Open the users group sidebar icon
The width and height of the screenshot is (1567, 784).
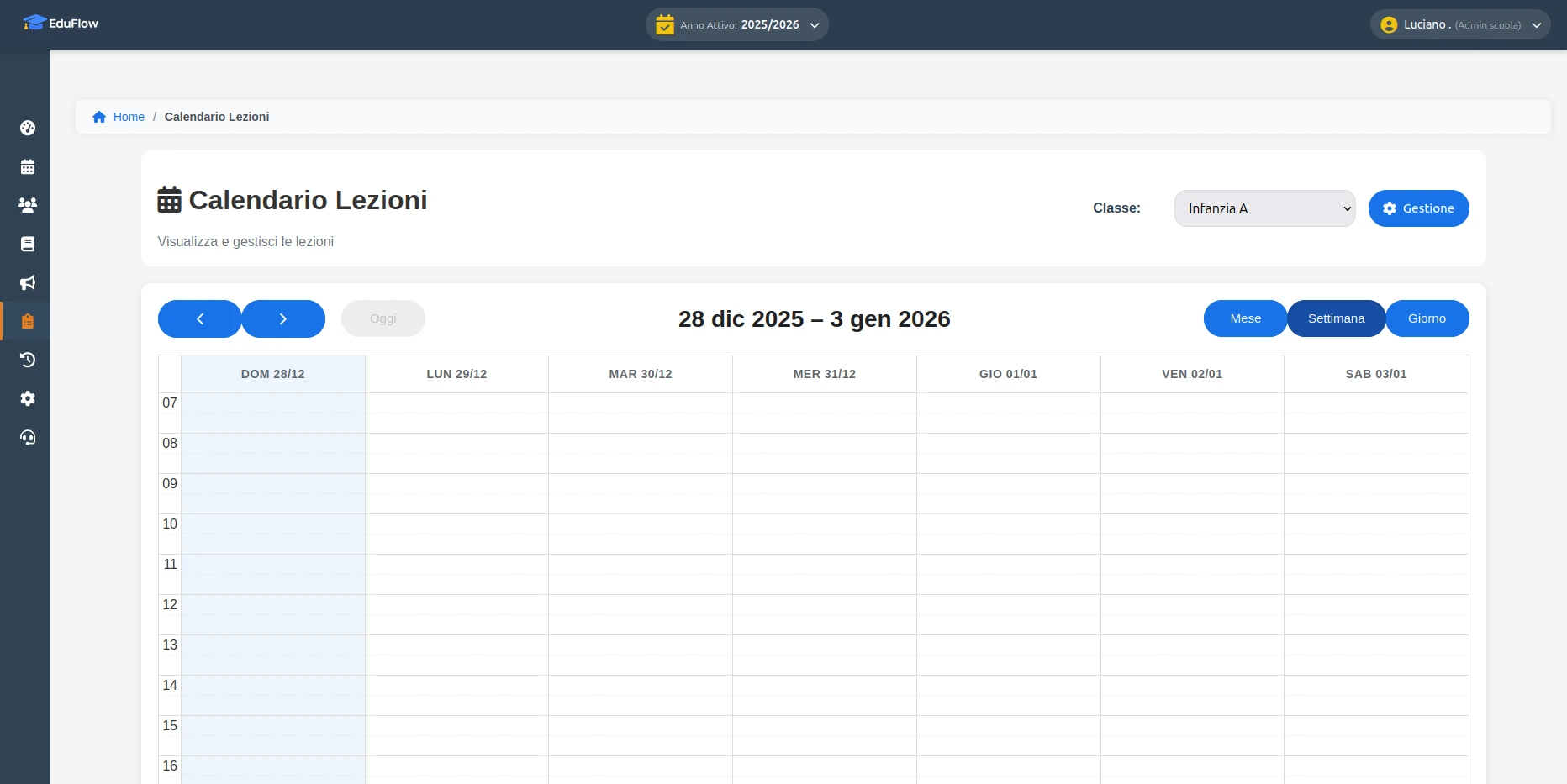pyautogui.click(x=28, y=205)
